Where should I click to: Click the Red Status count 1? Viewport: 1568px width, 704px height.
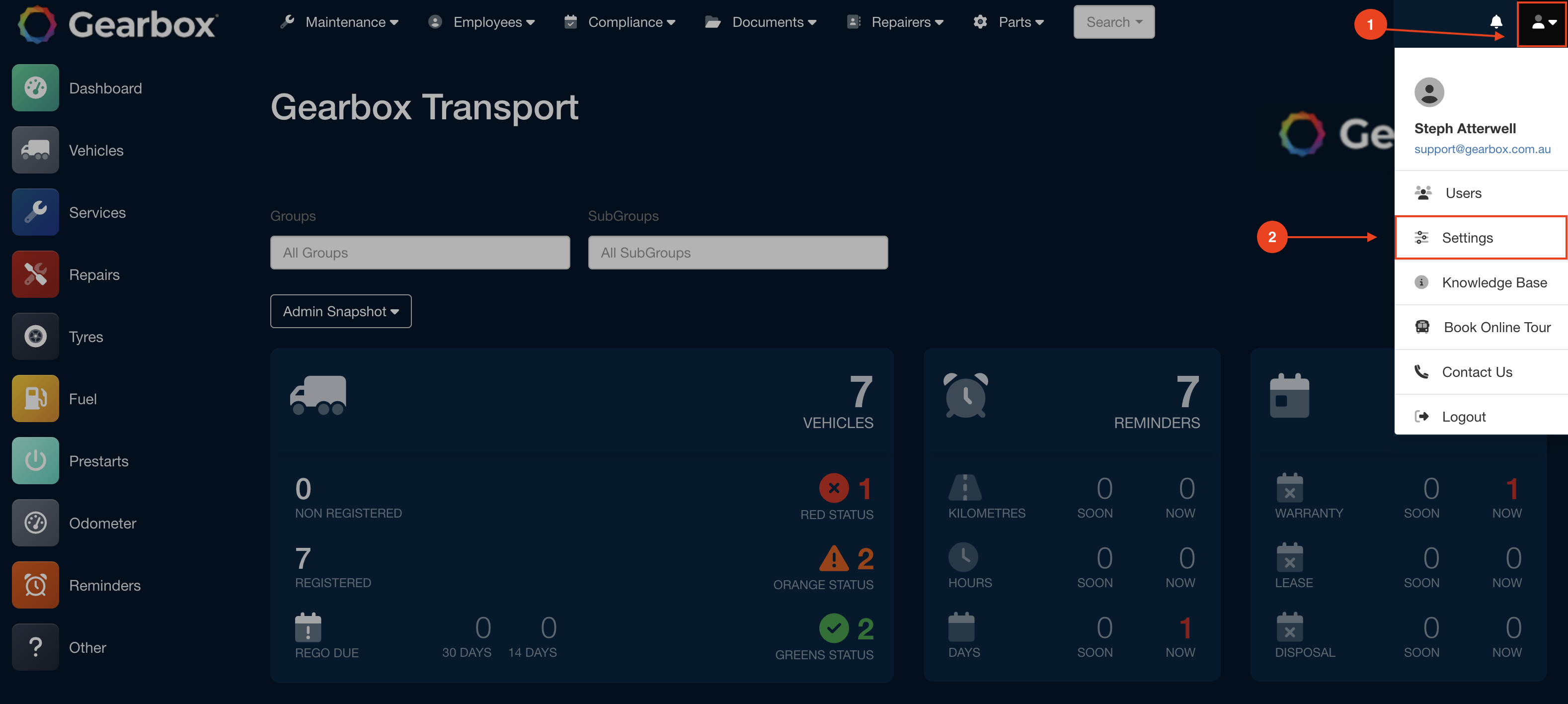pyautogui.click(x=864, y=488)
